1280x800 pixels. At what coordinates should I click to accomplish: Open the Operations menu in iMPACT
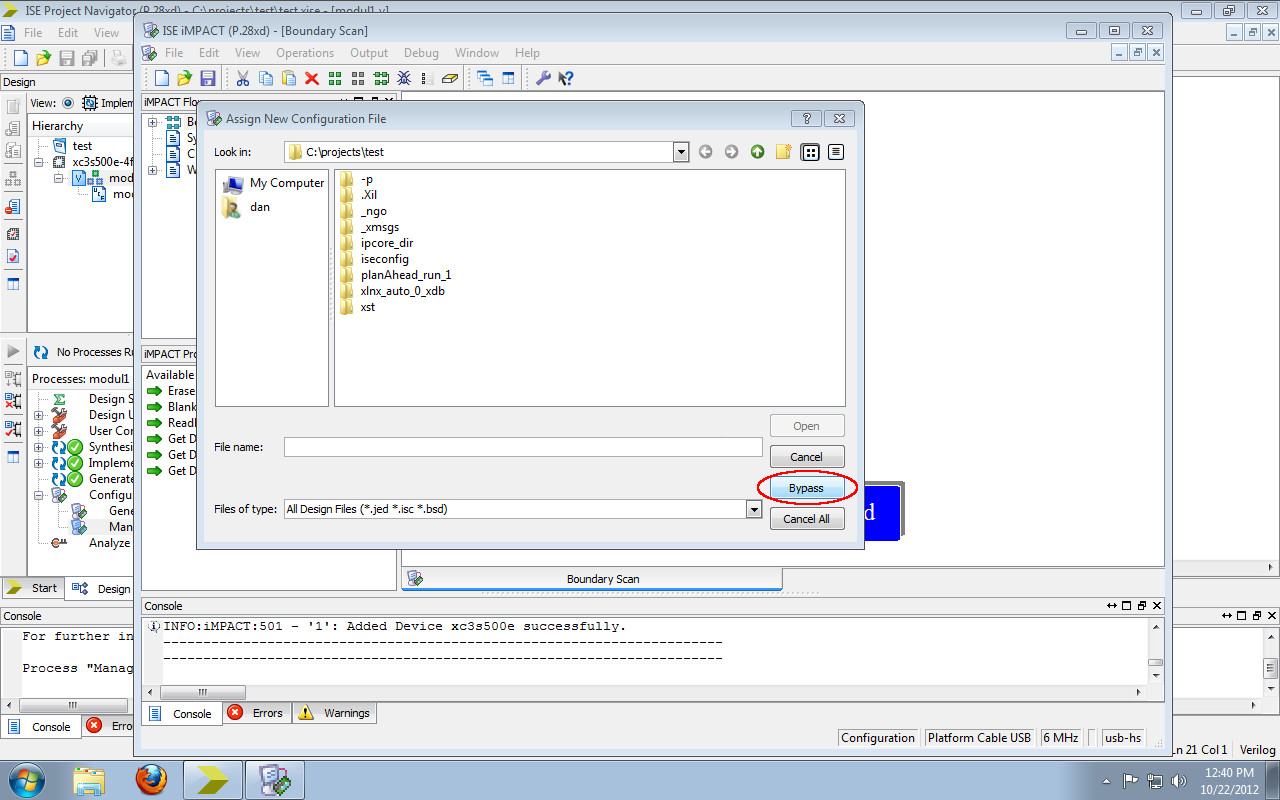[x=305, y=53]
